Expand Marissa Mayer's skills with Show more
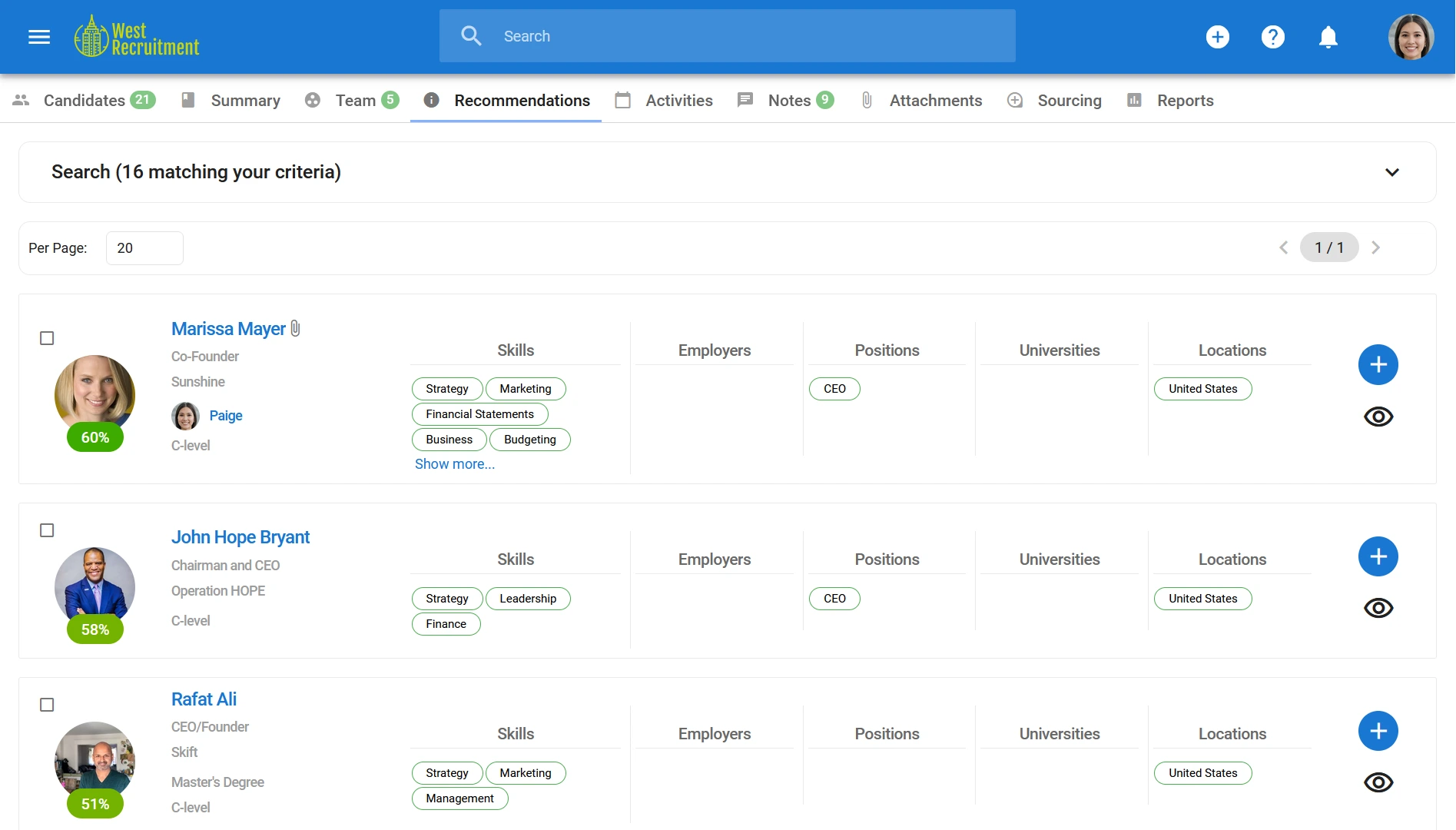The image size is (1456, 830). click(454, 463)
